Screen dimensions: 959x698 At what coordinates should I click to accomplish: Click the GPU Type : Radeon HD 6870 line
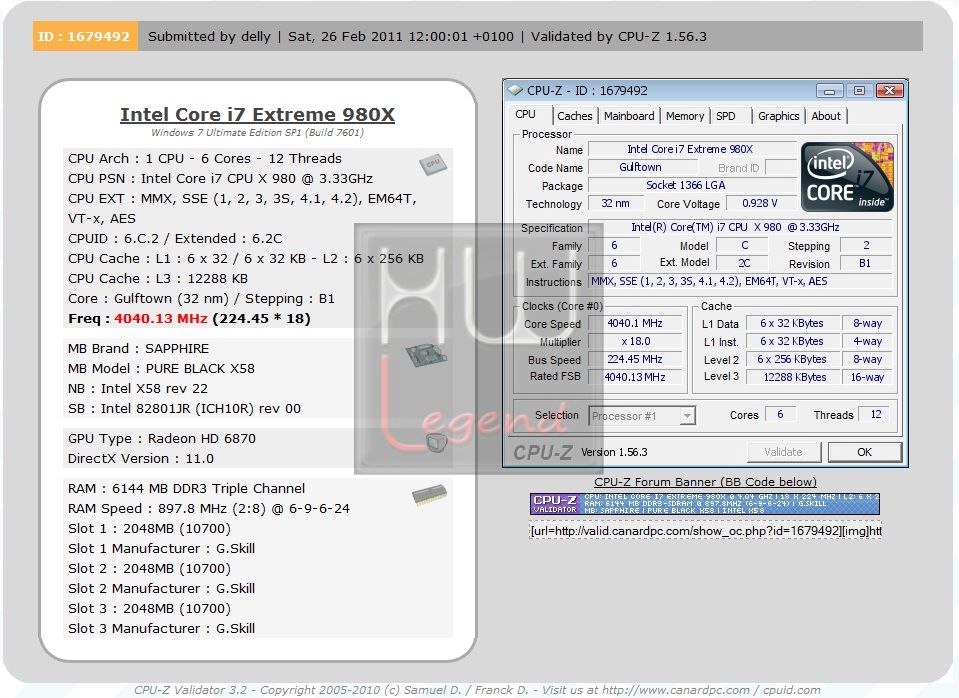[x=162, y=439]
